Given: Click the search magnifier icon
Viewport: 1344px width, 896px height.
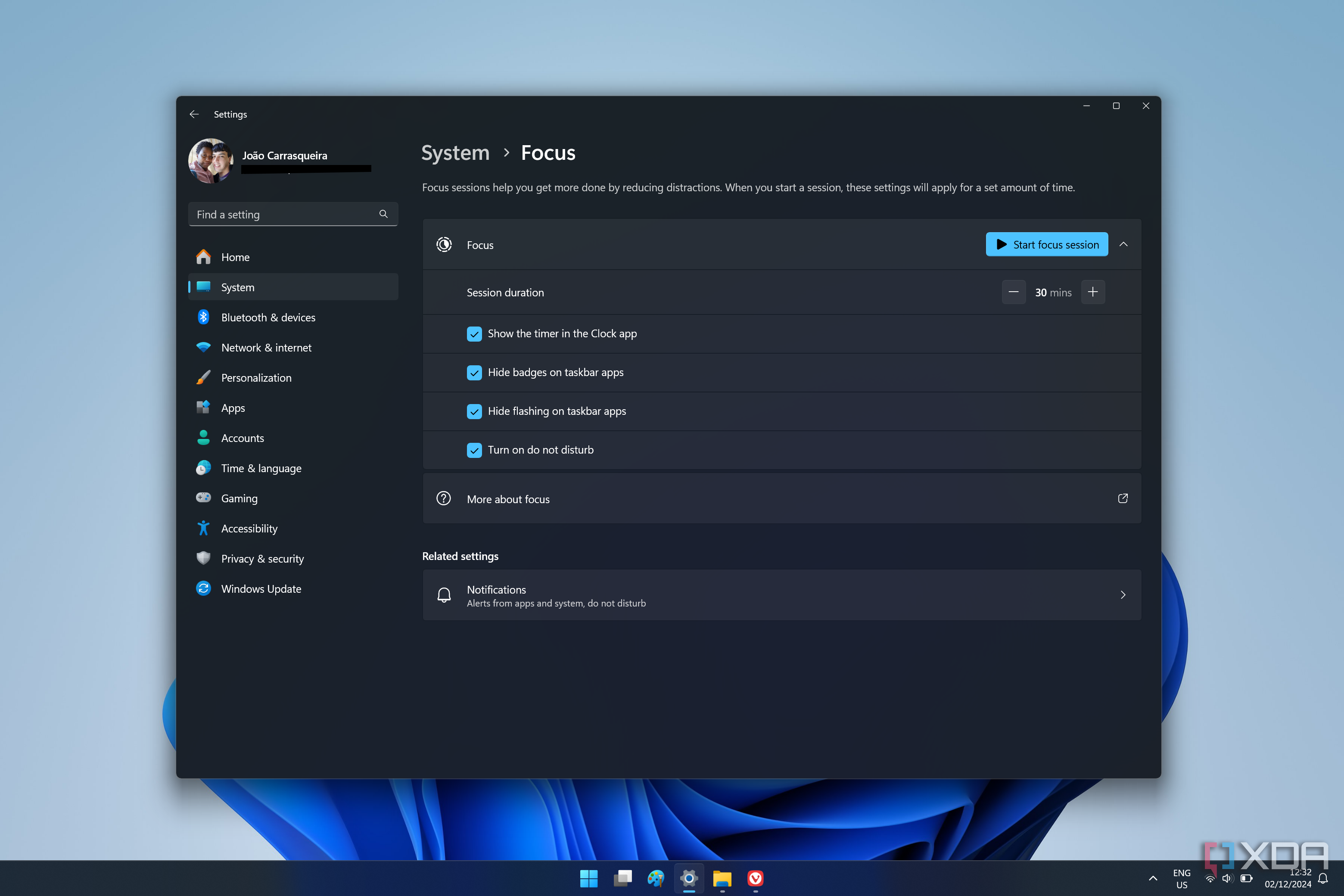Looking at the screenshot, I should click(383, 214).
